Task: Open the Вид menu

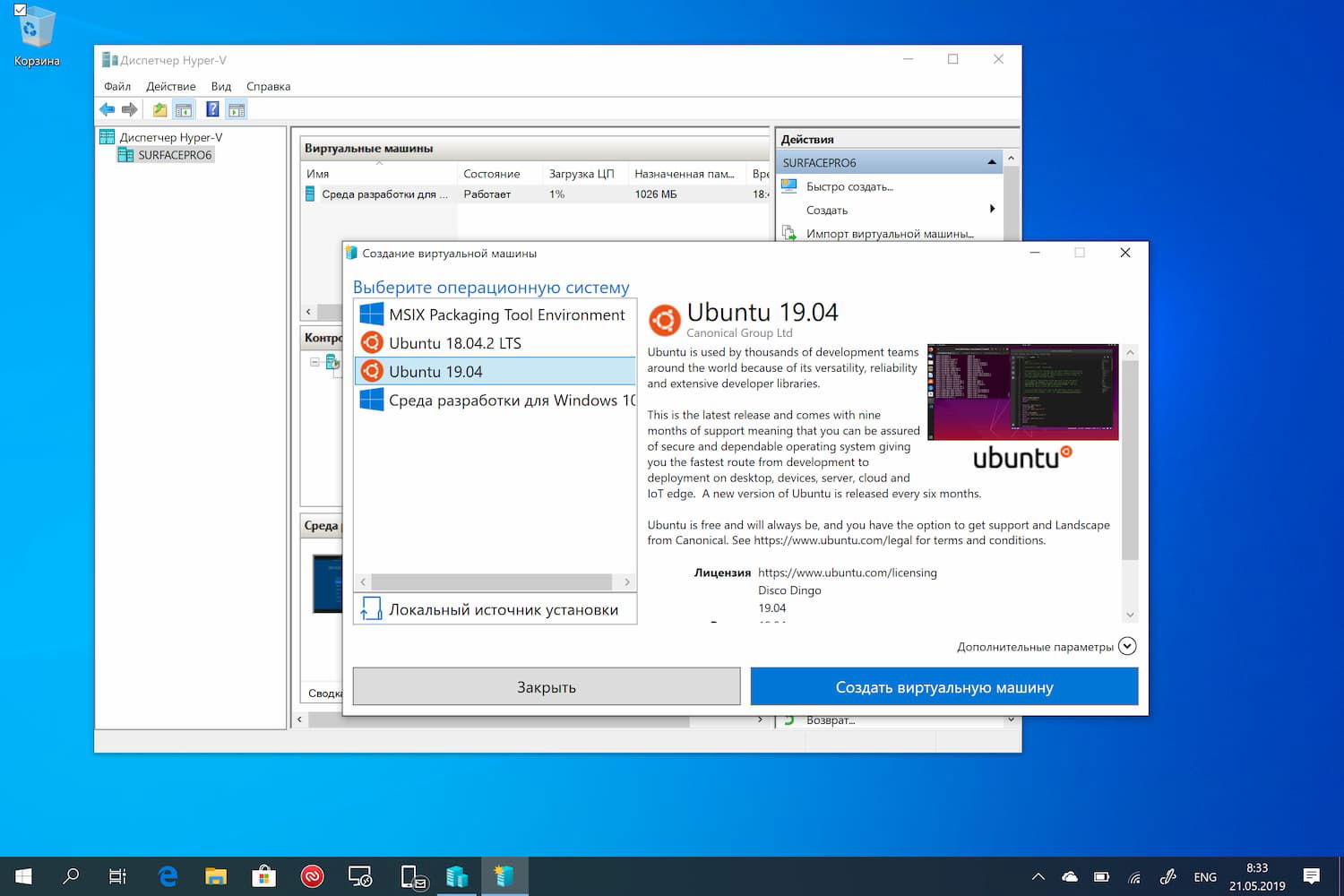Action: (220, 86)
